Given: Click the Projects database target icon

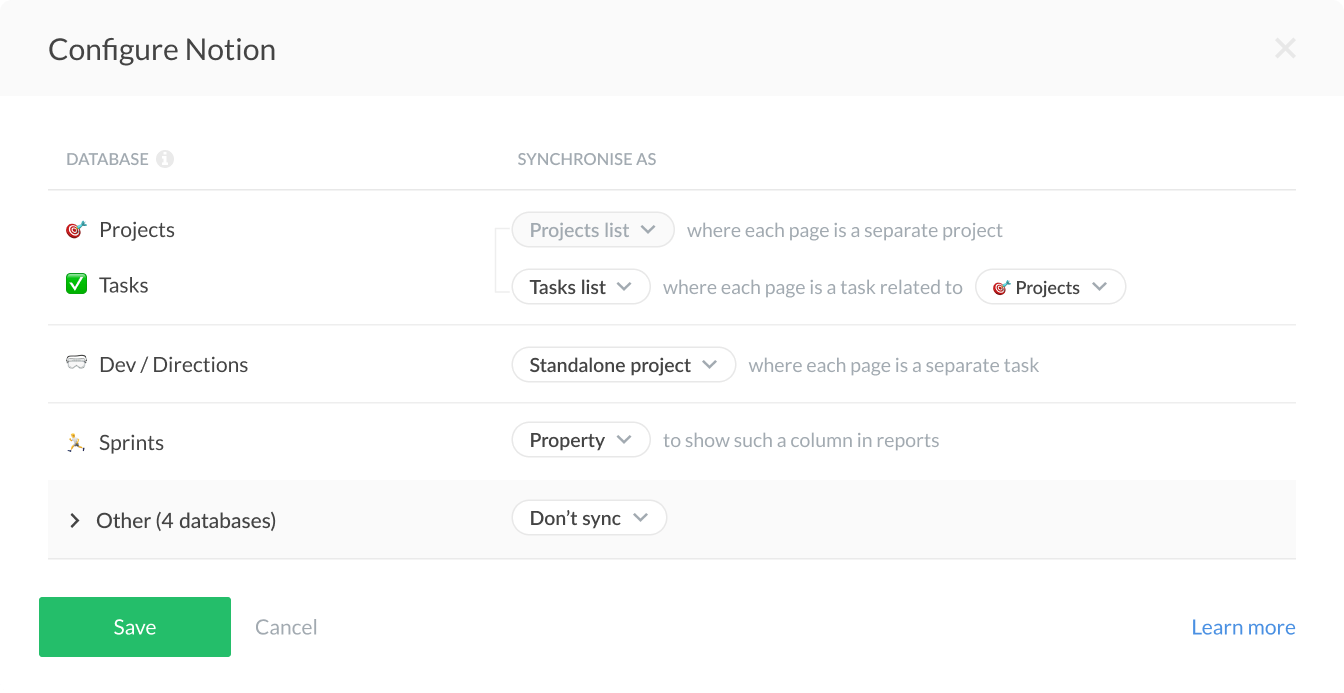Looking at the screenshot, I should click(75, 229).
